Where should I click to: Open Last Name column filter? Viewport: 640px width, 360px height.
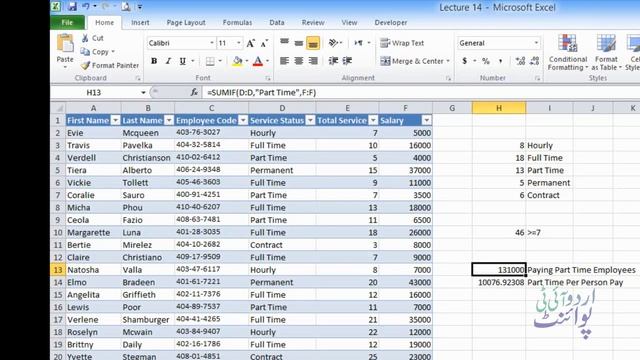click(169, 120)
